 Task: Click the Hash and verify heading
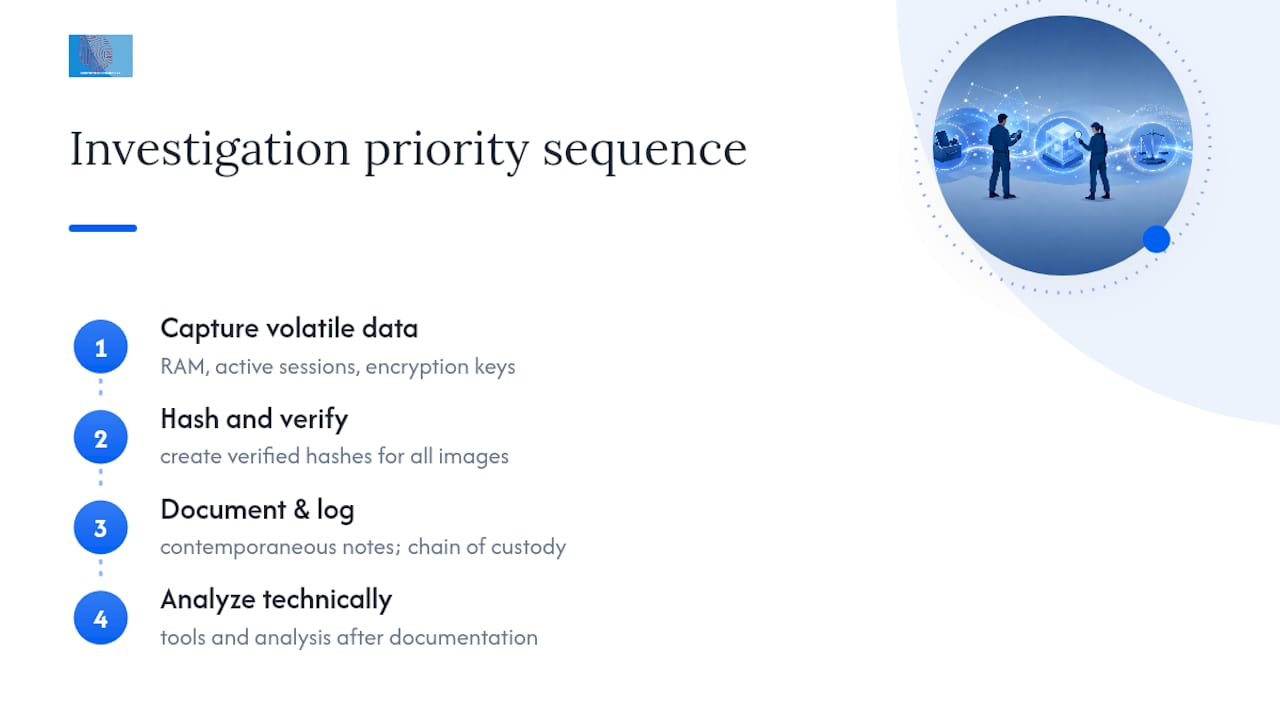tap(254, 418)
